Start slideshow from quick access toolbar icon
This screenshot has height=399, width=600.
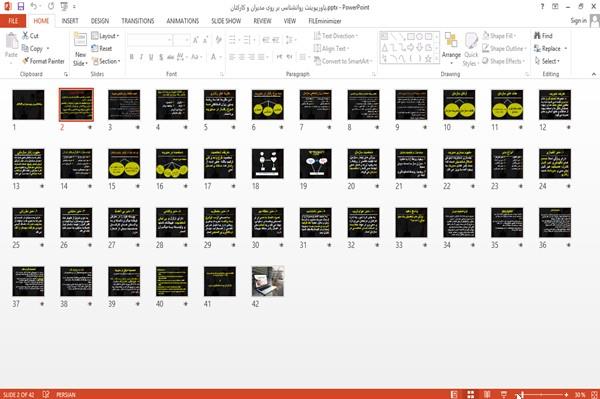(x=64, y=6)
